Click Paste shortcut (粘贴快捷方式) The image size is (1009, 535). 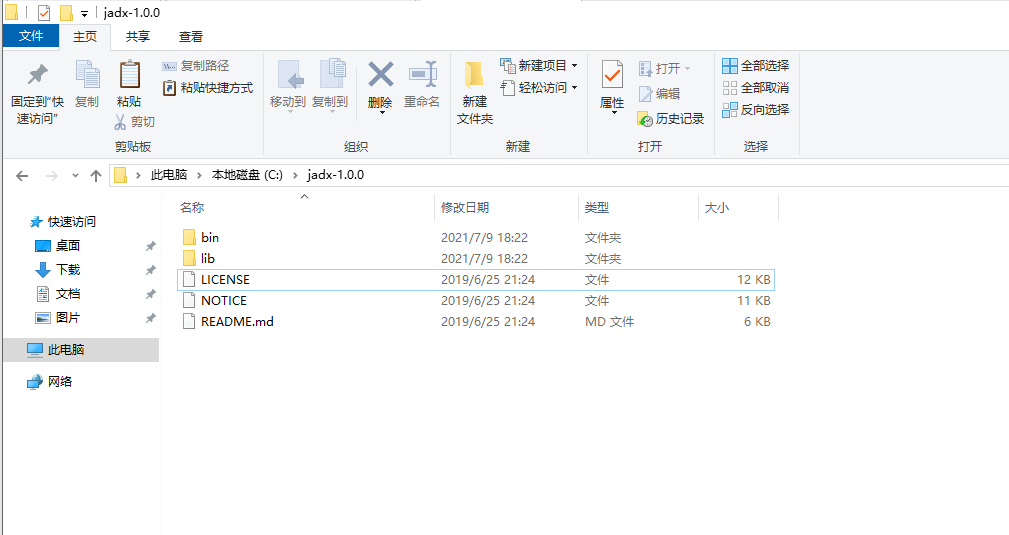(208, 88)
